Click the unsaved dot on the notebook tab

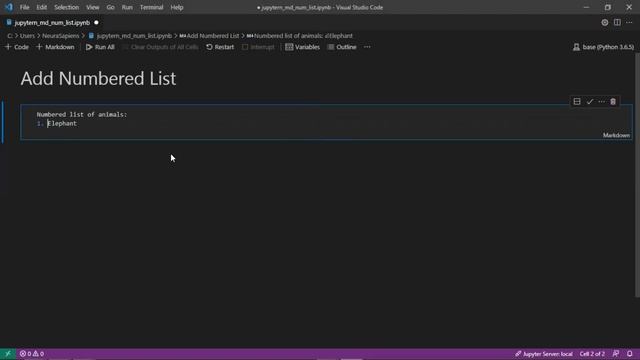pyautogui.click(x=96, y=23)
